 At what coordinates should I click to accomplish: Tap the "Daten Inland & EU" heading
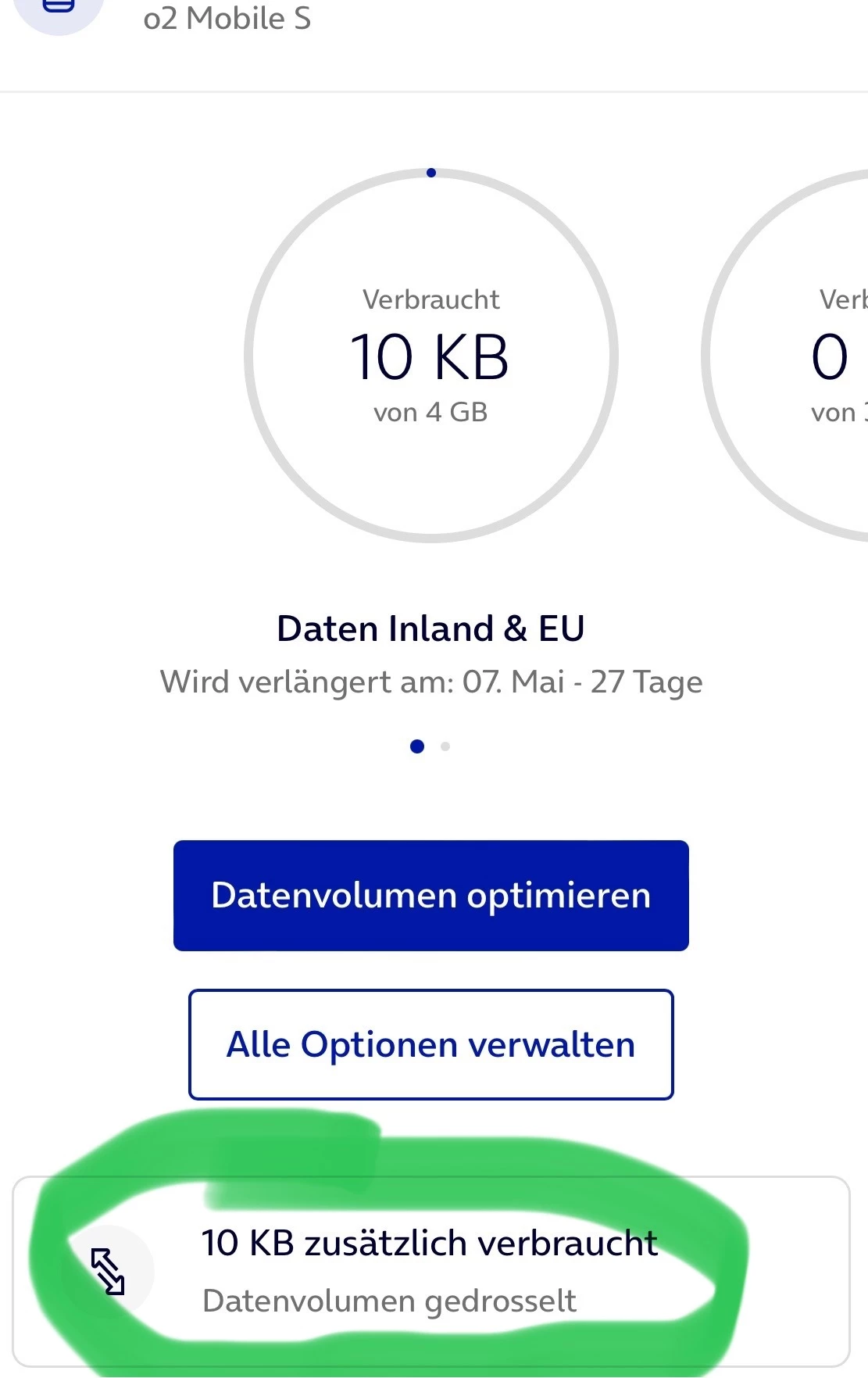(x=430, y=628)
